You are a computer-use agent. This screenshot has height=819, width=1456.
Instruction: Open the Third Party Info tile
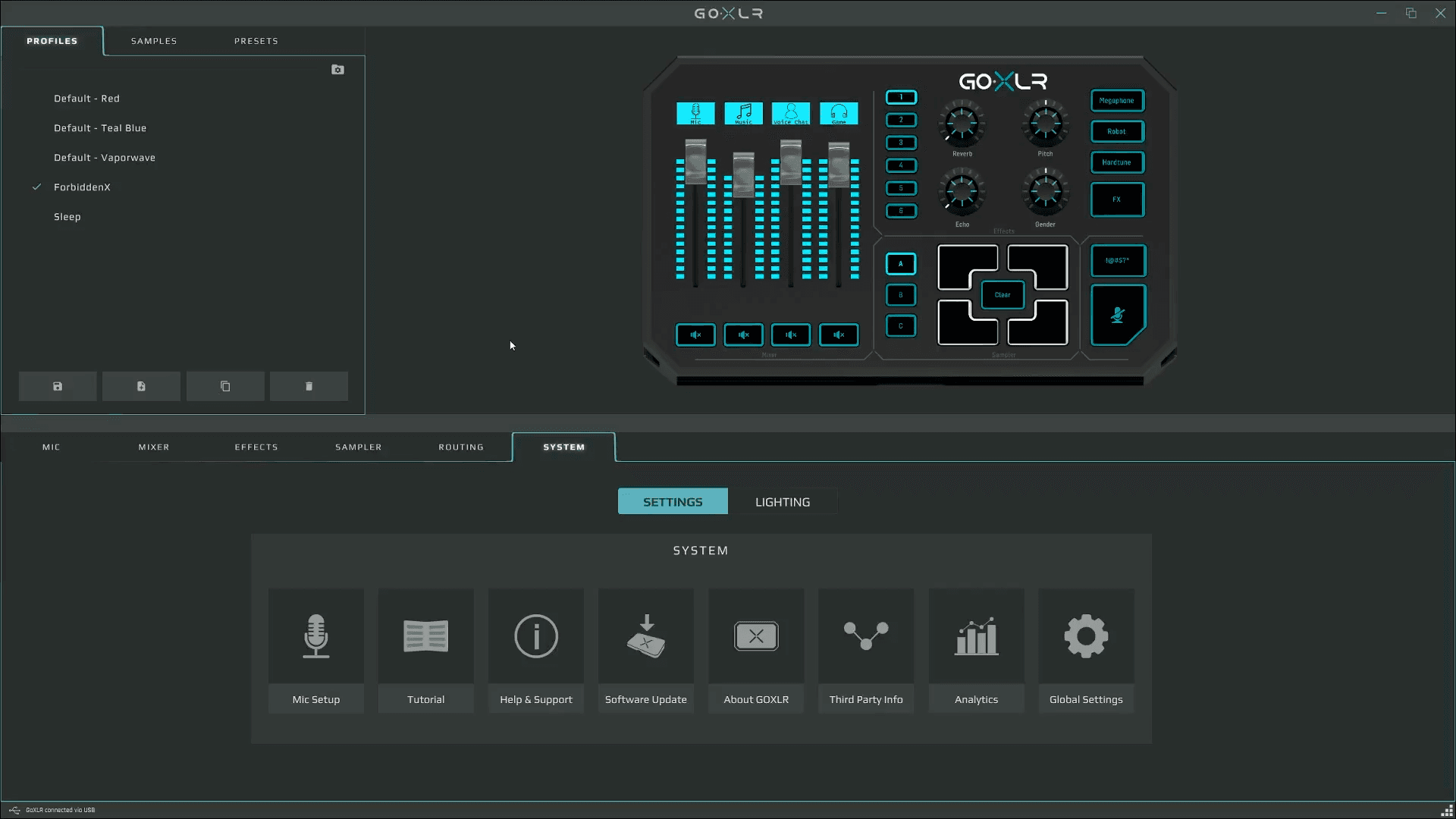[x=866, y=651]
